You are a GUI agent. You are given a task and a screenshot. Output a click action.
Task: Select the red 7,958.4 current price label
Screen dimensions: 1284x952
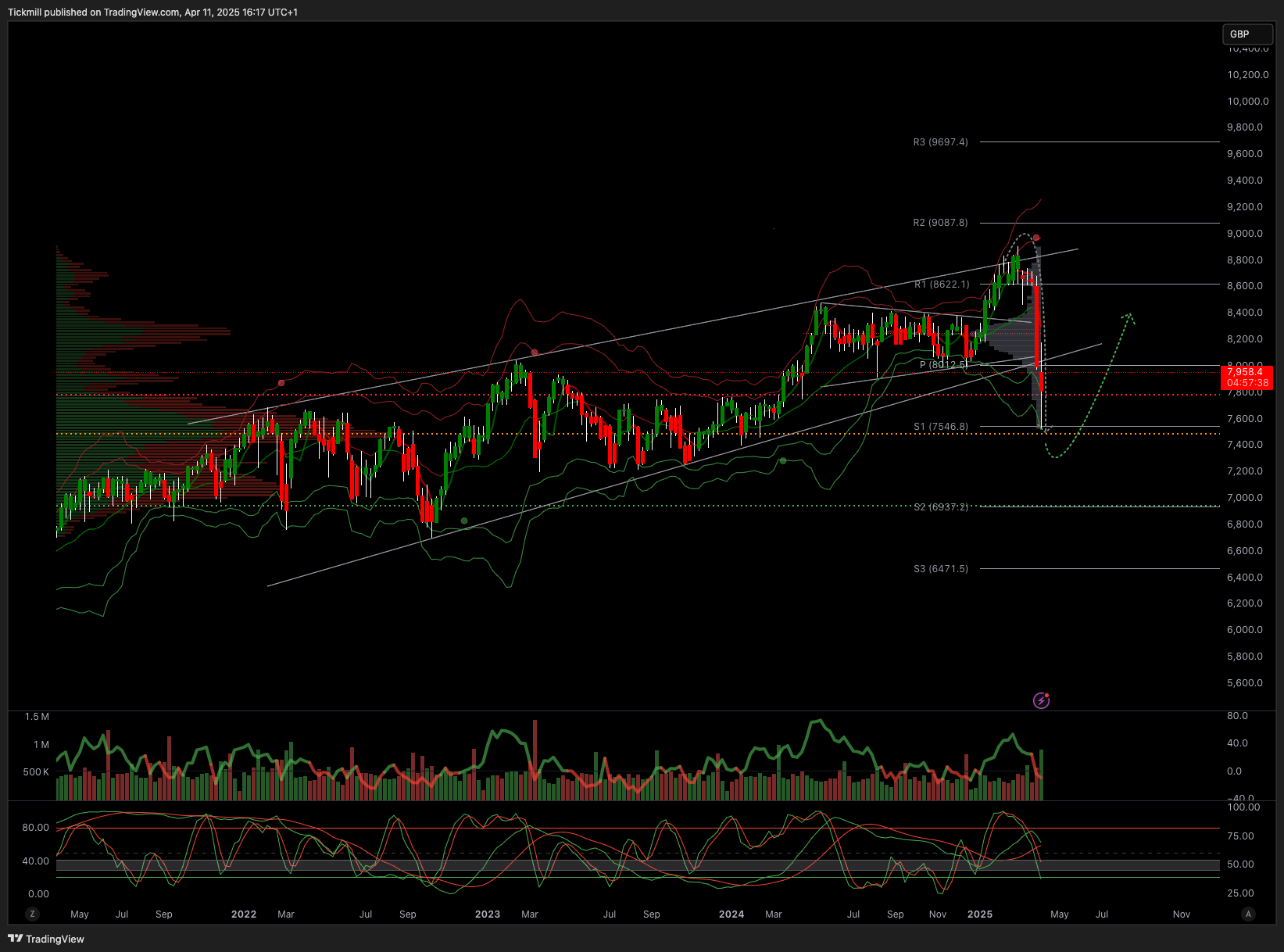pos(1247,378)
